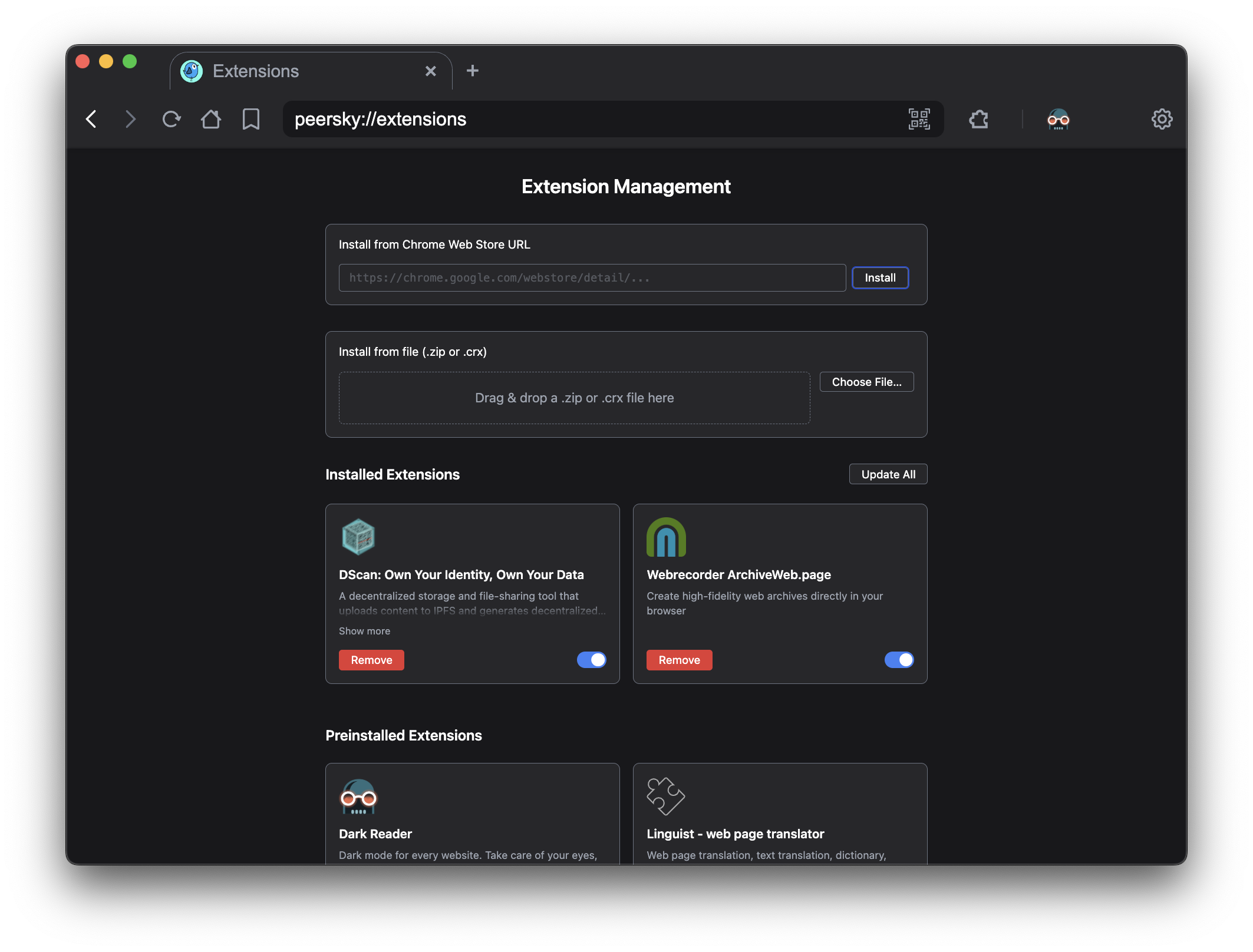
Task: Open a new tab with the plus button
Action: click(473, 70)
